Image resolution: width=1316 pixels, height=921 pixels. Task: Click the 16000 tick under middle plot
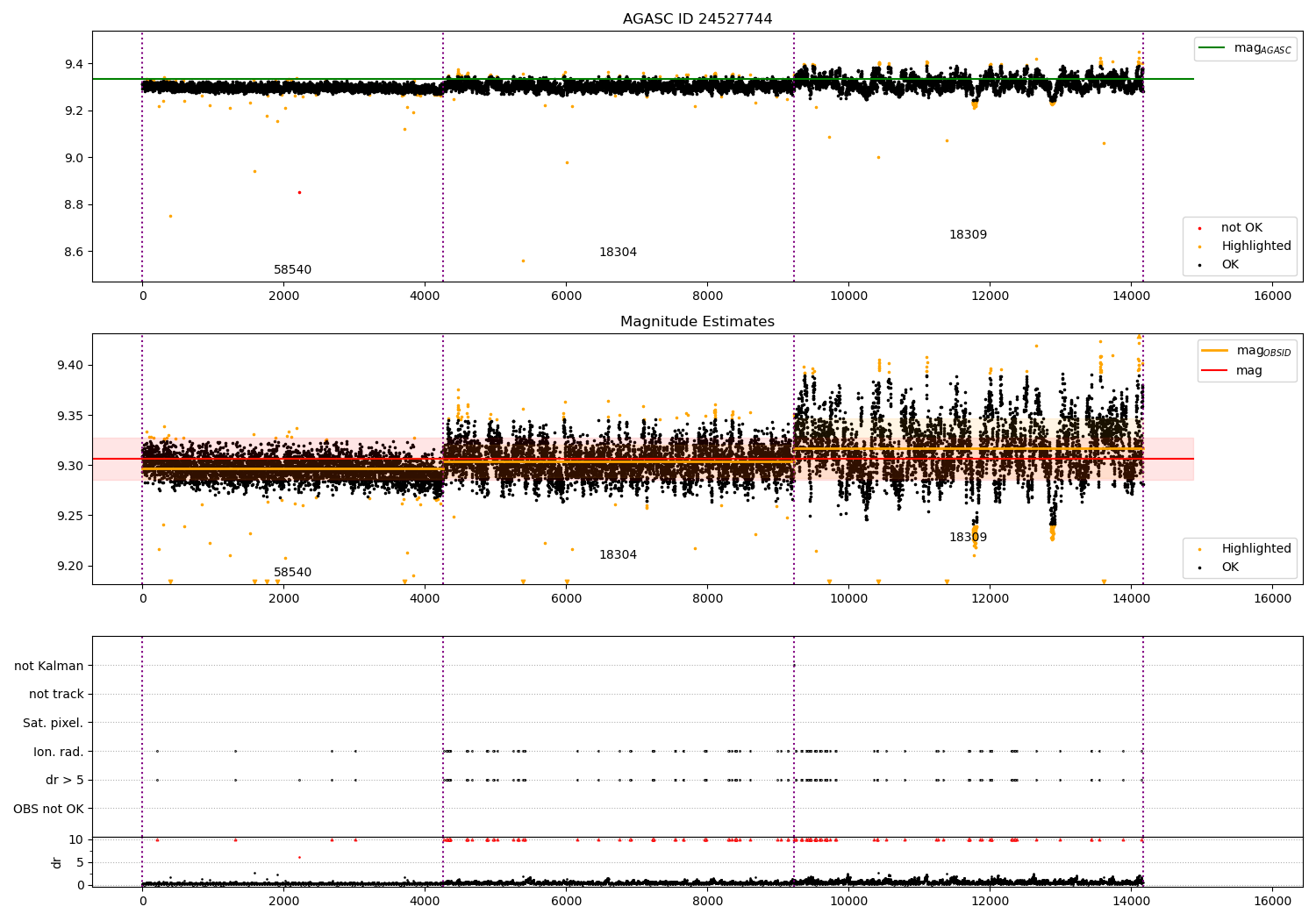pos(1272,598)
